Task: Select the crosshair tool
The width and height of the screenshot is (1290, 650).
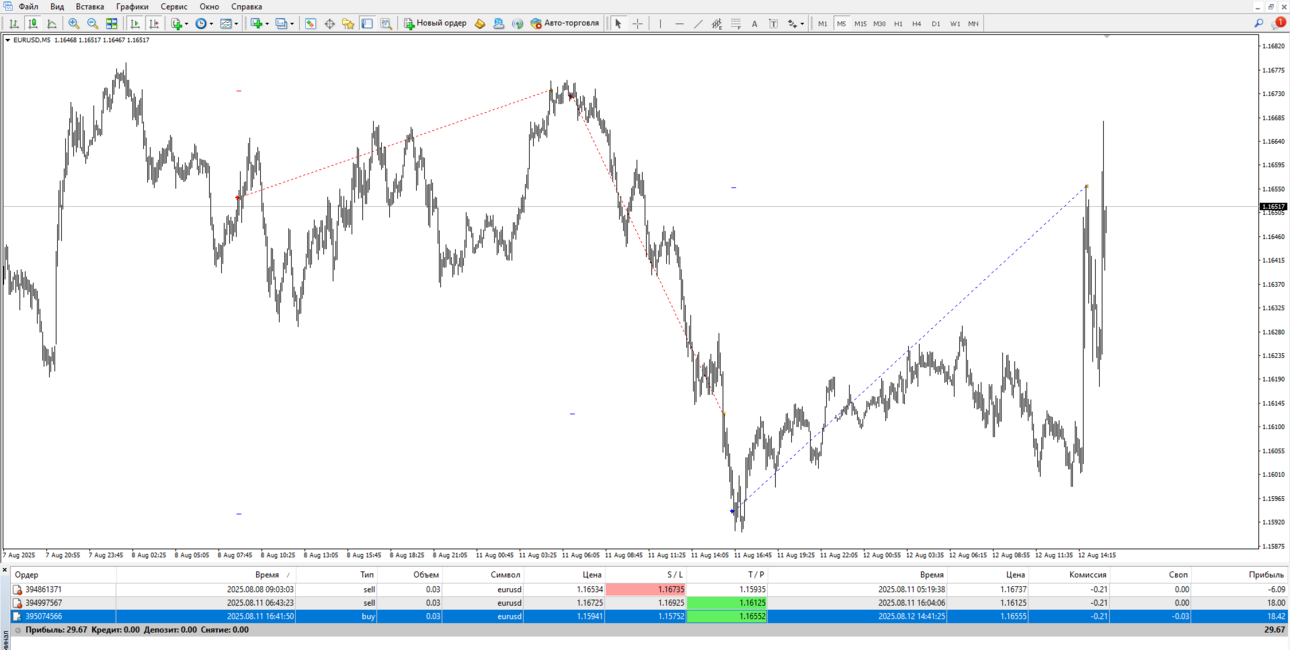Action: pyautogui.click(x=637, y=23)
